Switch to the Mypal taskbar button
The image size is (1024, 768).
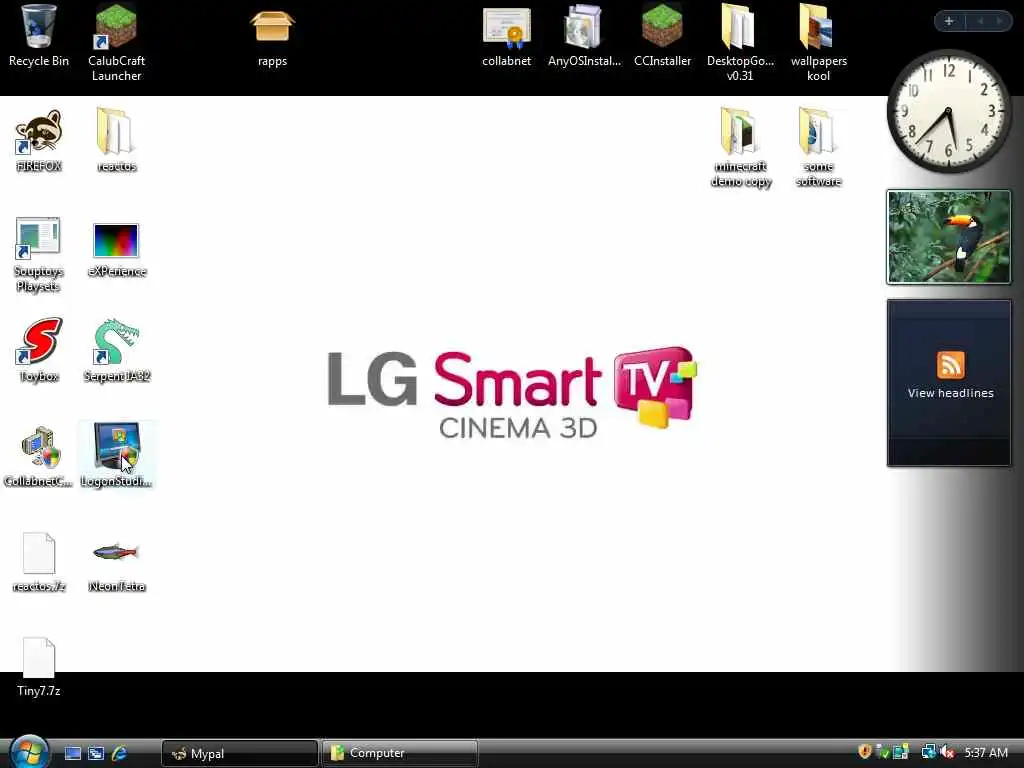click(x=239, y=754)
